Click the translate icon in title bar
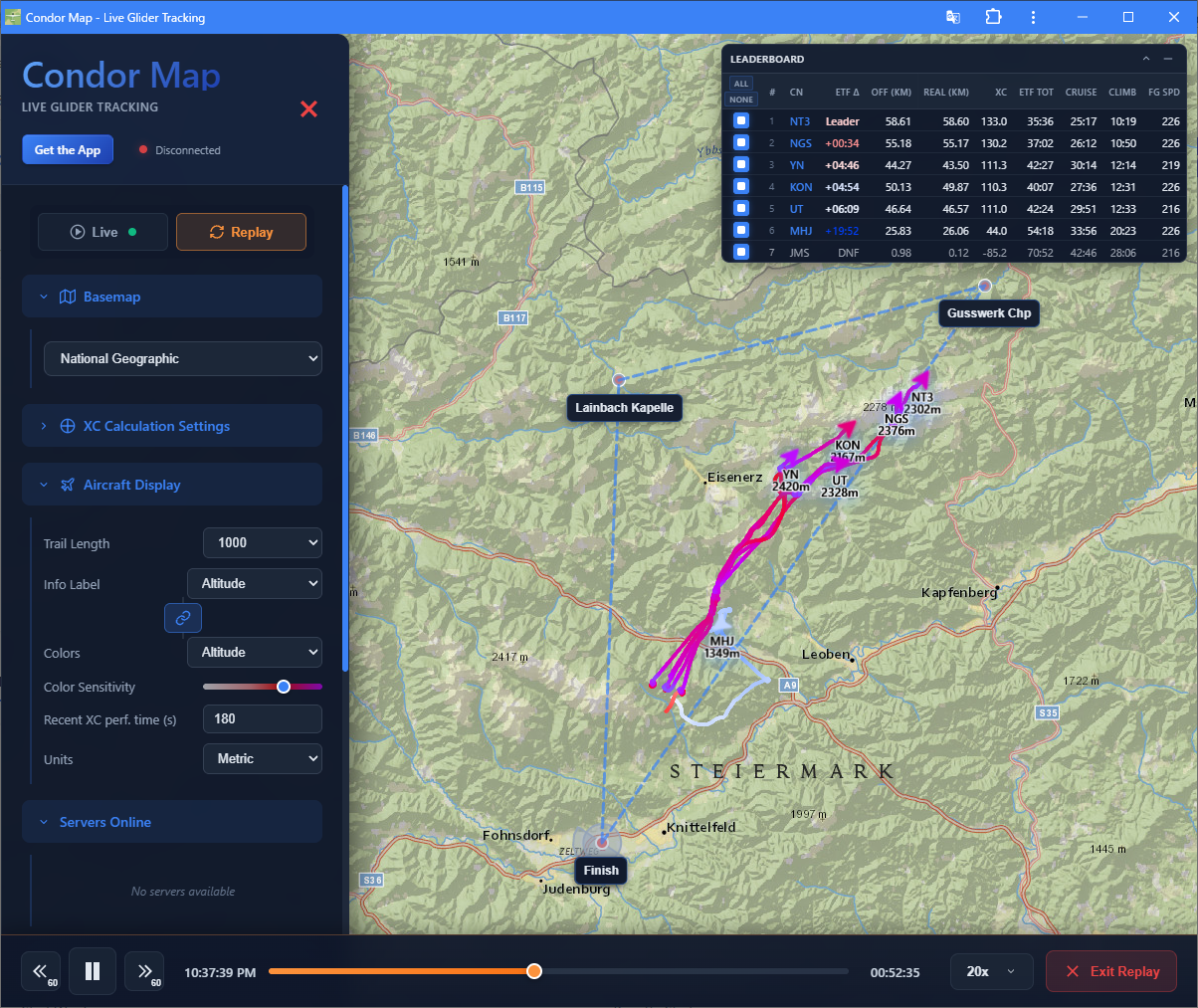Viewport: 1198px width, 1008px height. pos(953,17)
